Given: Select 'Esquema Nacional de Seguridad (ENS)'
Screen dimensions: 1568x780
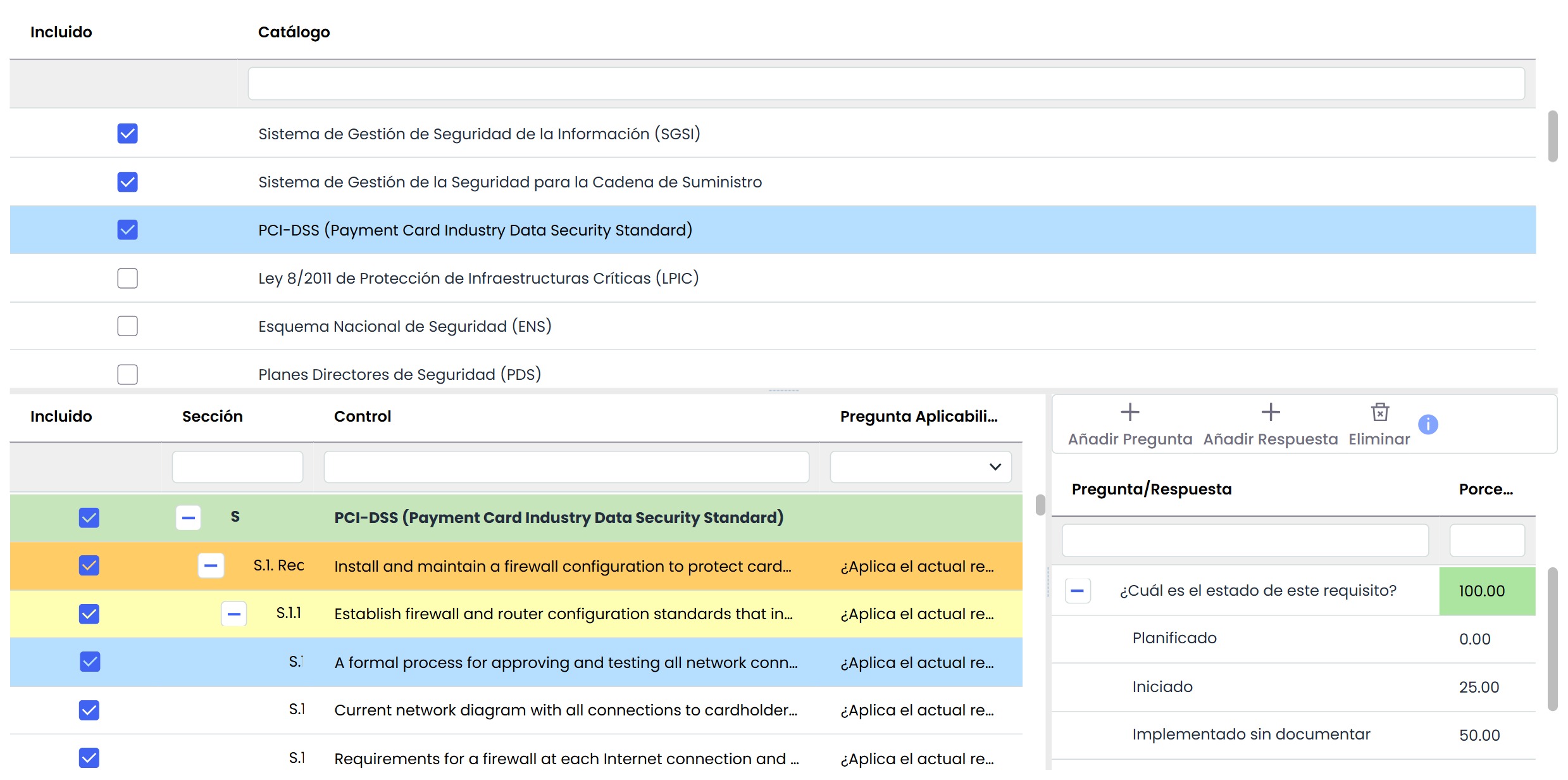Looking at the screenshot, I should pyautogui.click(x=405, y=326).
